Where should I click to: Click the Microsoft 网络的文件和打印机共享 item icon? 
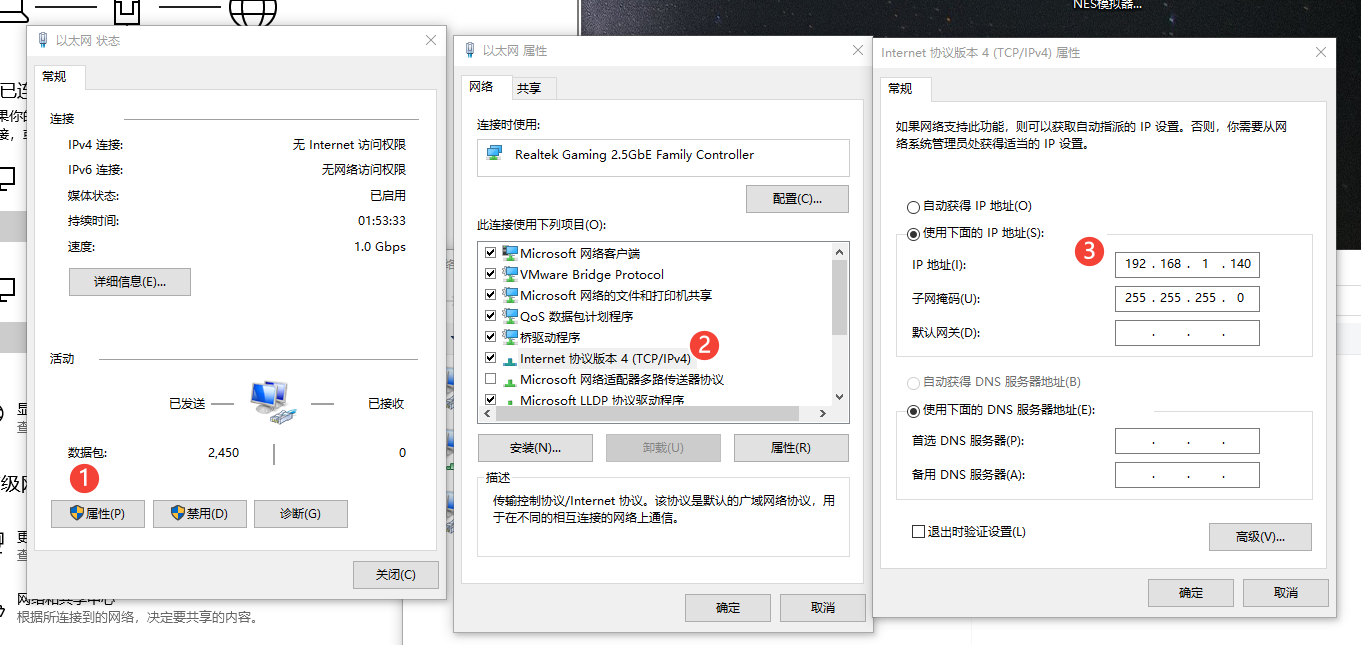[510, 295]
